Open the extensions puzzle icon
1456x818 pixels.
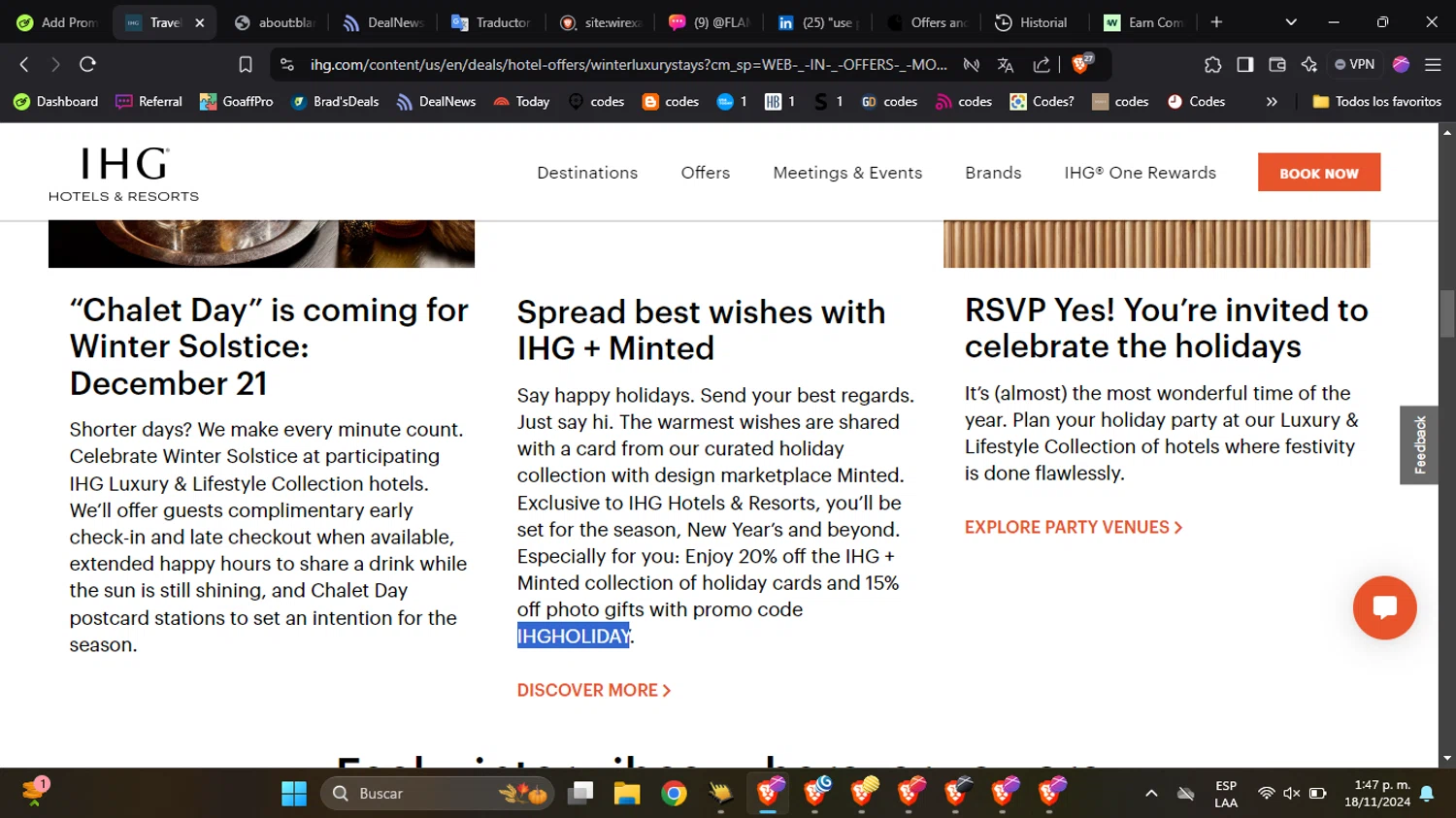click(1212, 64)
